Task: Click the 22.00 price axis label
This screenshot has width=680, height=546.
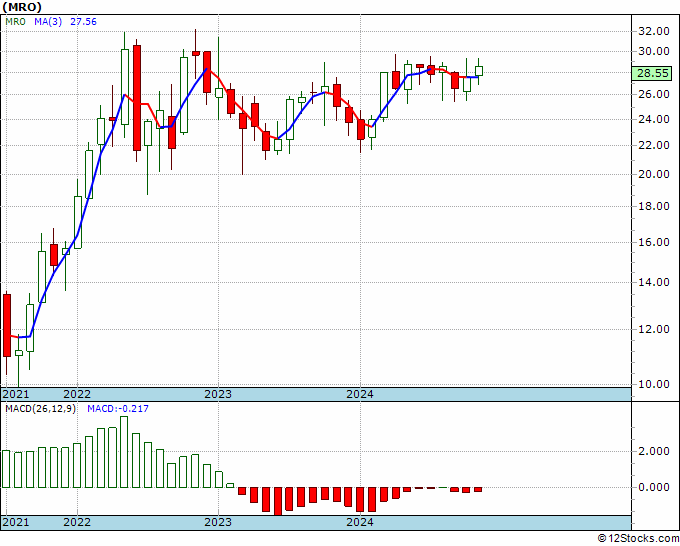Action: [653, 145]
